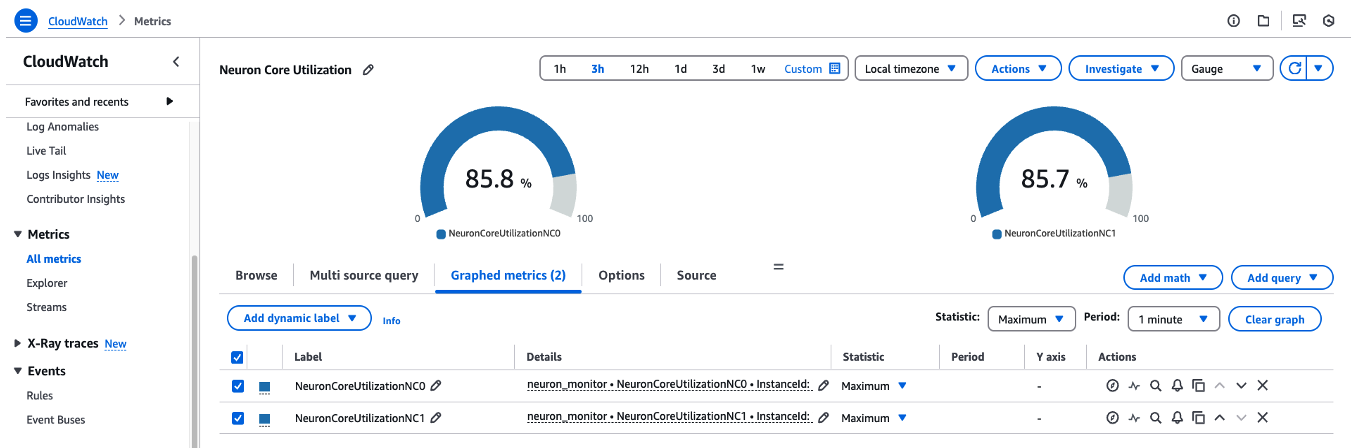
Task: Create alarm bell icon in NC1 row
Action: tap(1177, 418)
